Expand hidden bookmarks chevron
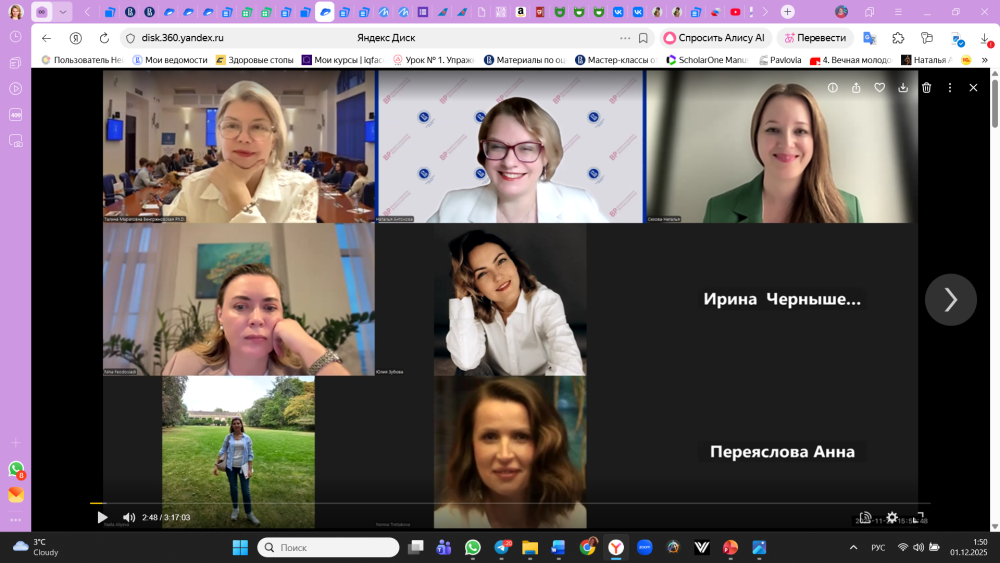This screenshot has height=563, width=1000. (x=985, y=60)
